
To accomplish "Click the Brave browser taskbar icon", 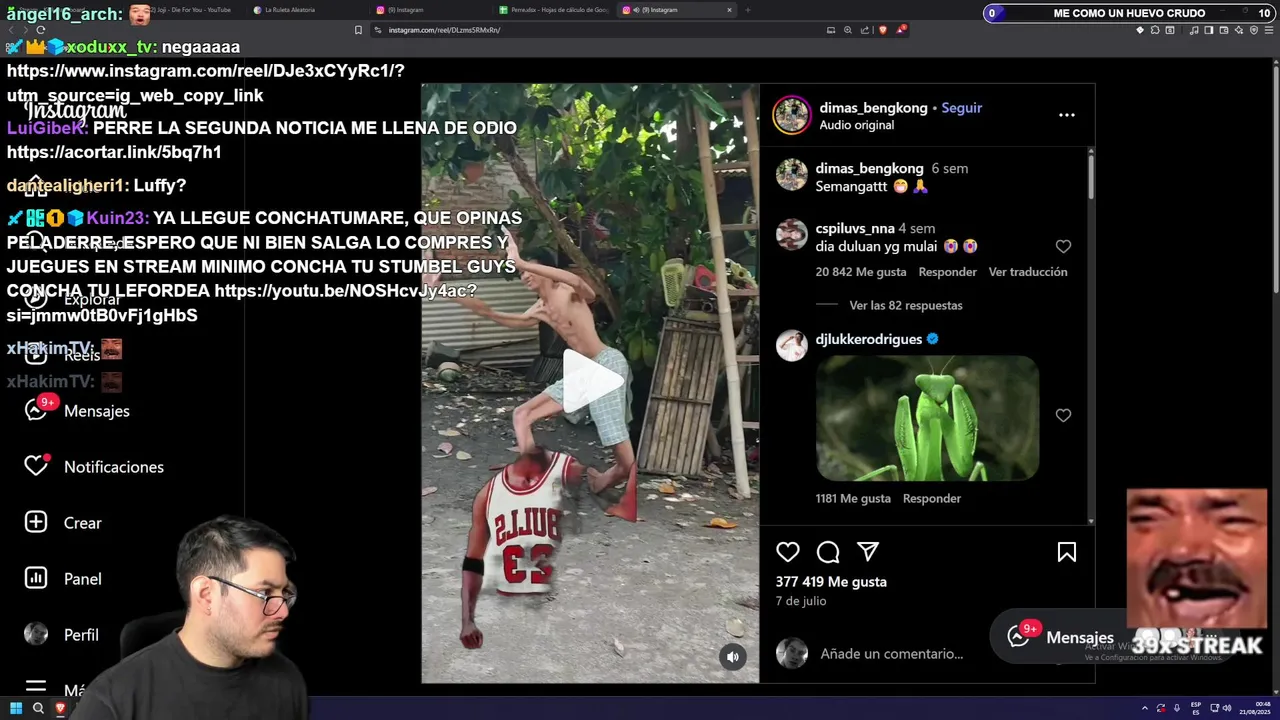I will pos(60,708).
